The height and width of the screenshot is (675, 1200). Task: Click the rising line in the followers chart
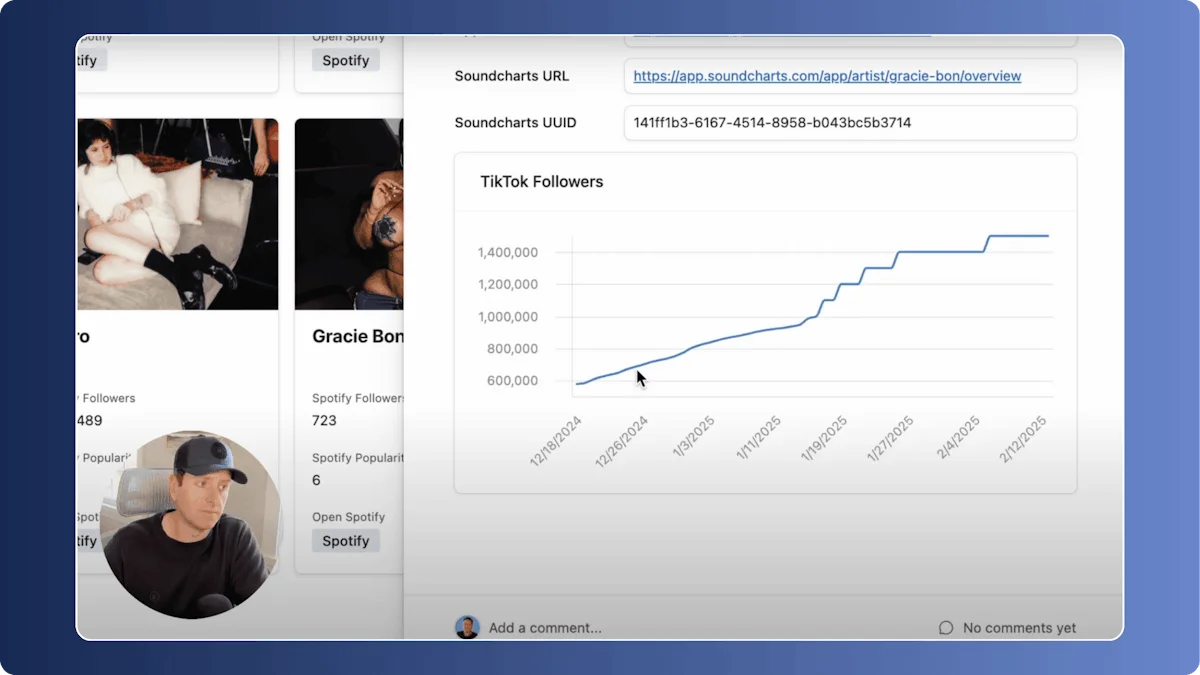pos(760,330)
